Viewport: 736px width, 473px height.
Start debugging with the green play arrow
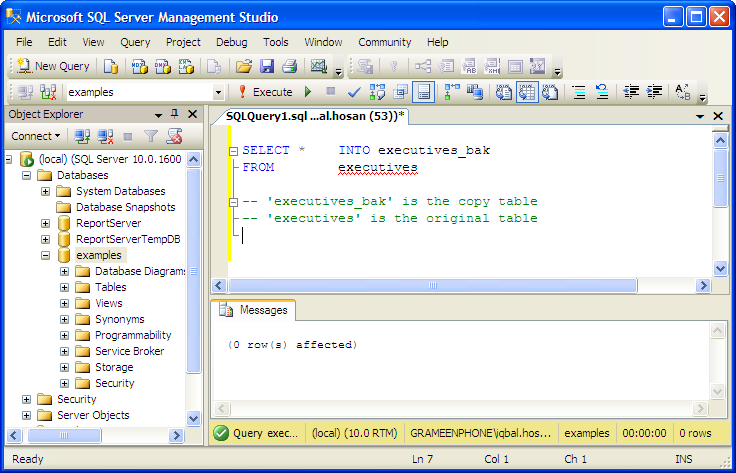(x=308, y=92)
